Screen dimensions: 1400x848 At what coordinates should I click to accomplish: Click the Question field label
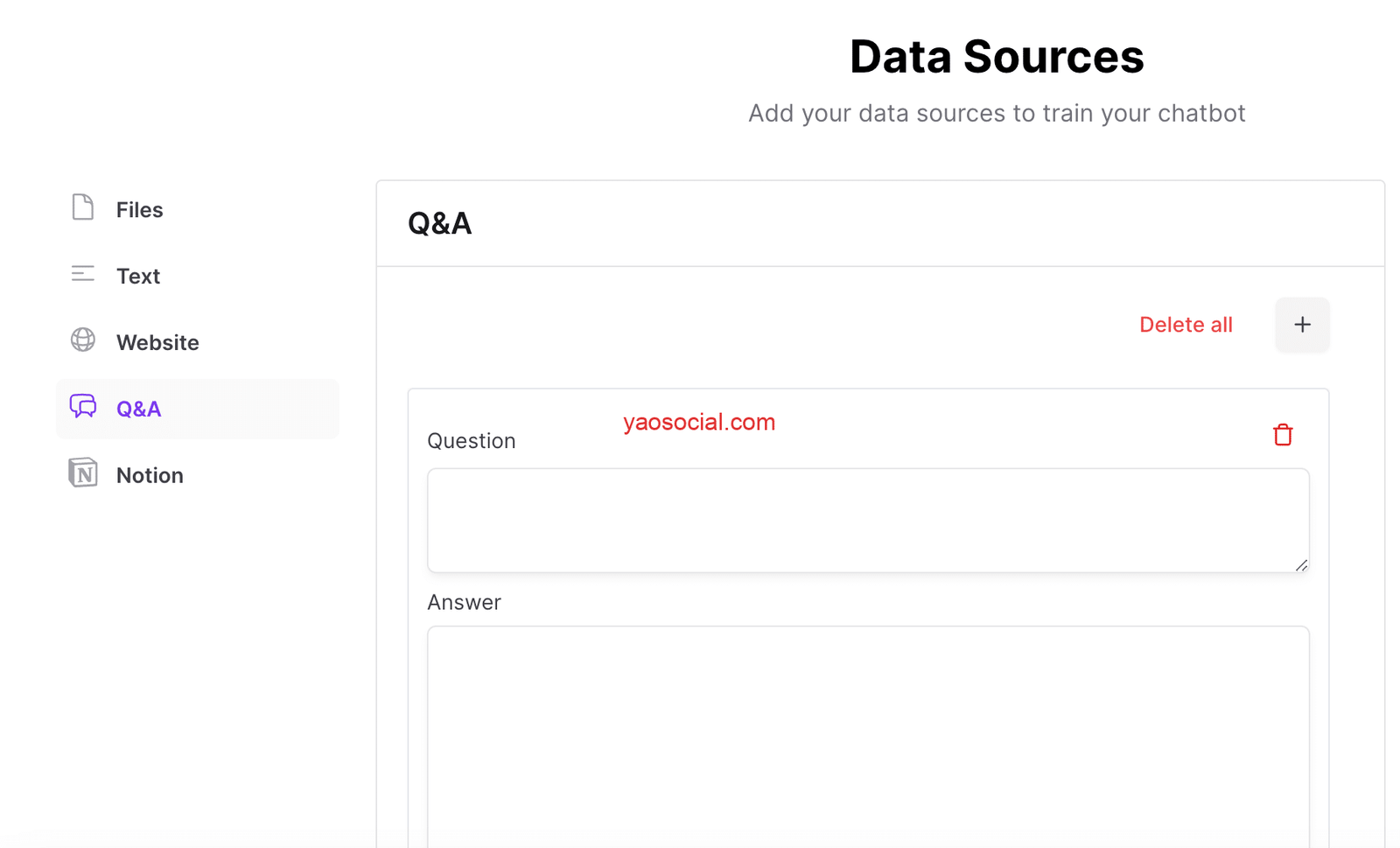pos(472,441)
